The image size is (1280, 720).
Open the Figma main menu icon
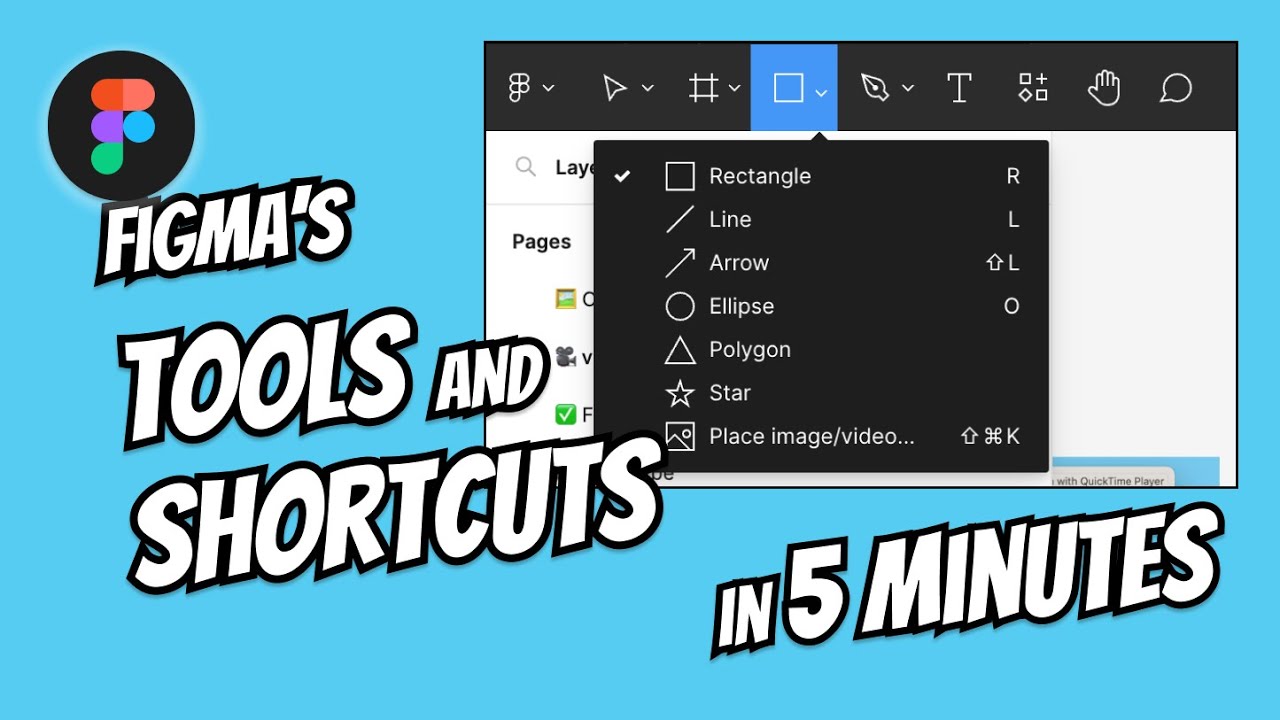coord(519,88)
